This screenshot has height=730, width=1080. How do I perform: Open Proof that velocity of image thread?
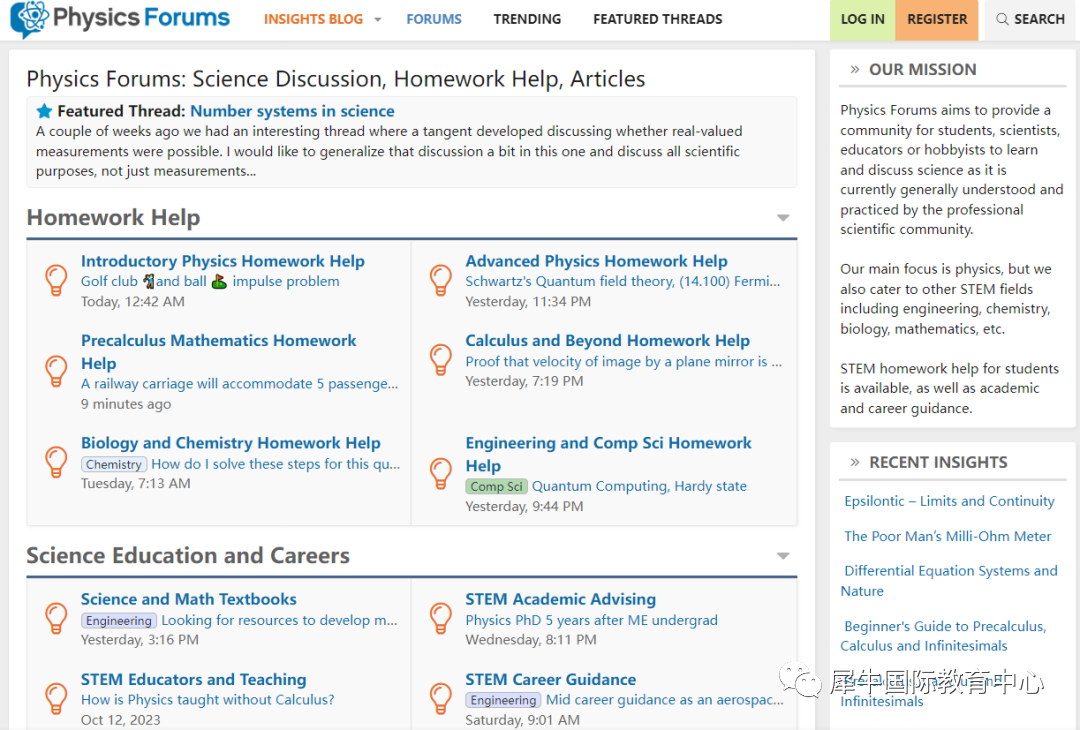(623, 362)
